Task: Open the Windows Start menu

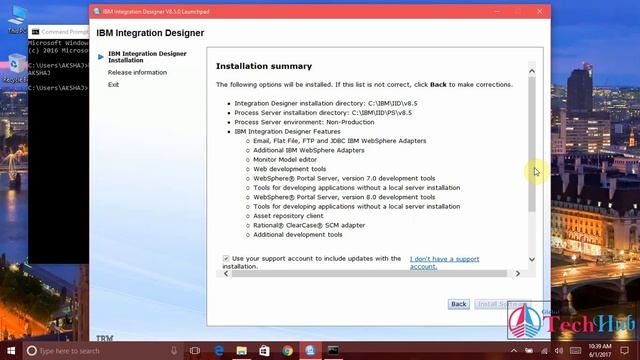Action: [x=11, y=351]
